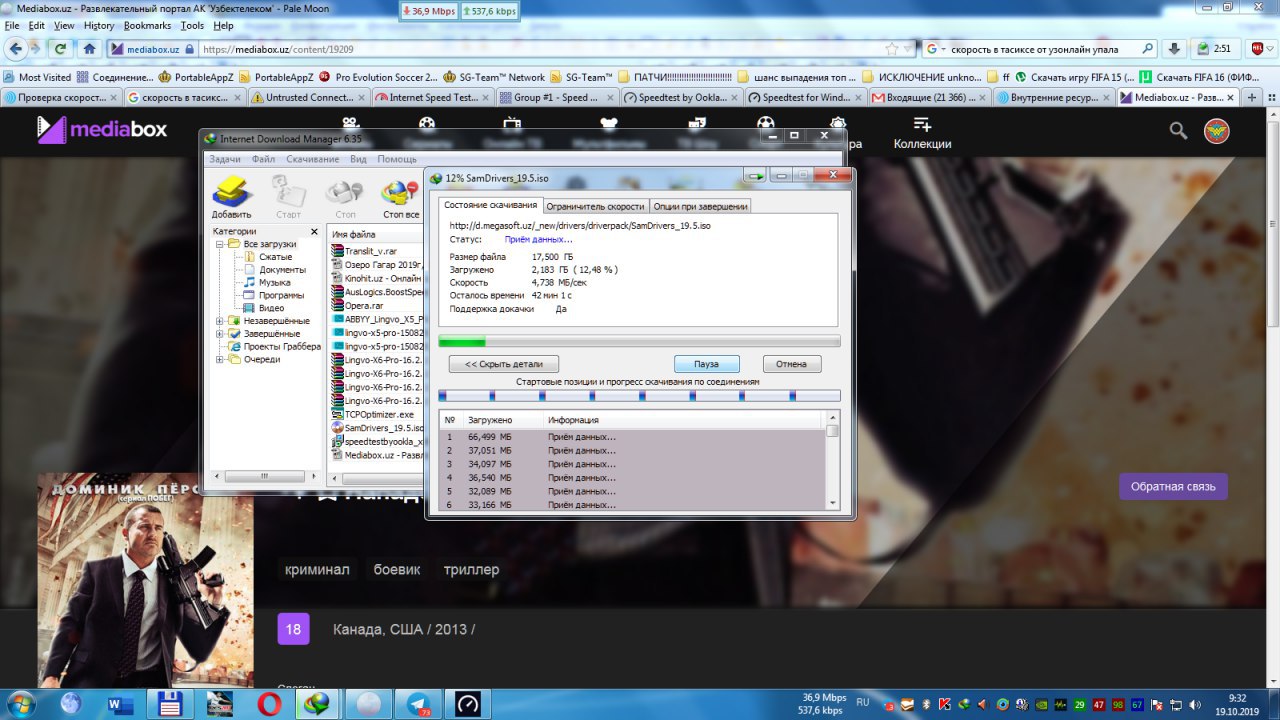Click the криминал genre tag
The width and height of the screenshot is (1280, 720).
[x=317, y=570]
